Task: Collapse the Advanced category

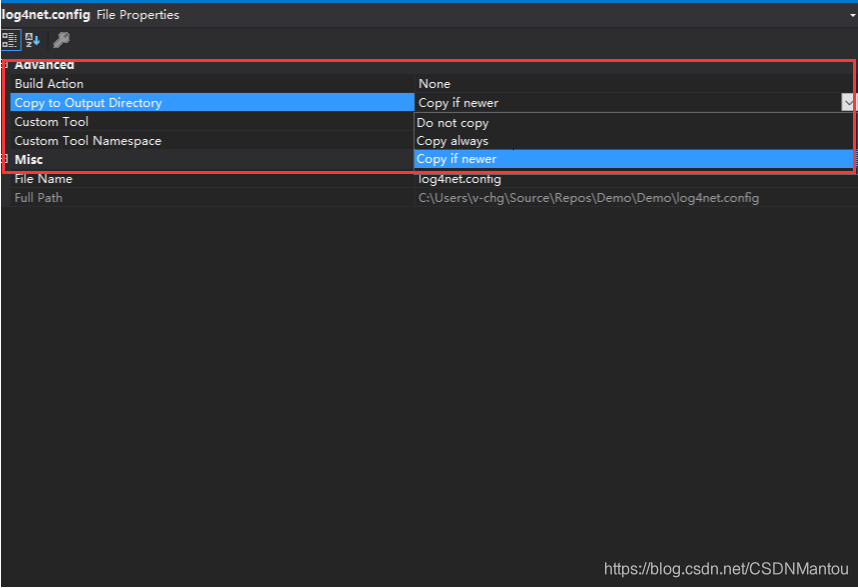Action: pyautogui.click(x=6, y=64)
